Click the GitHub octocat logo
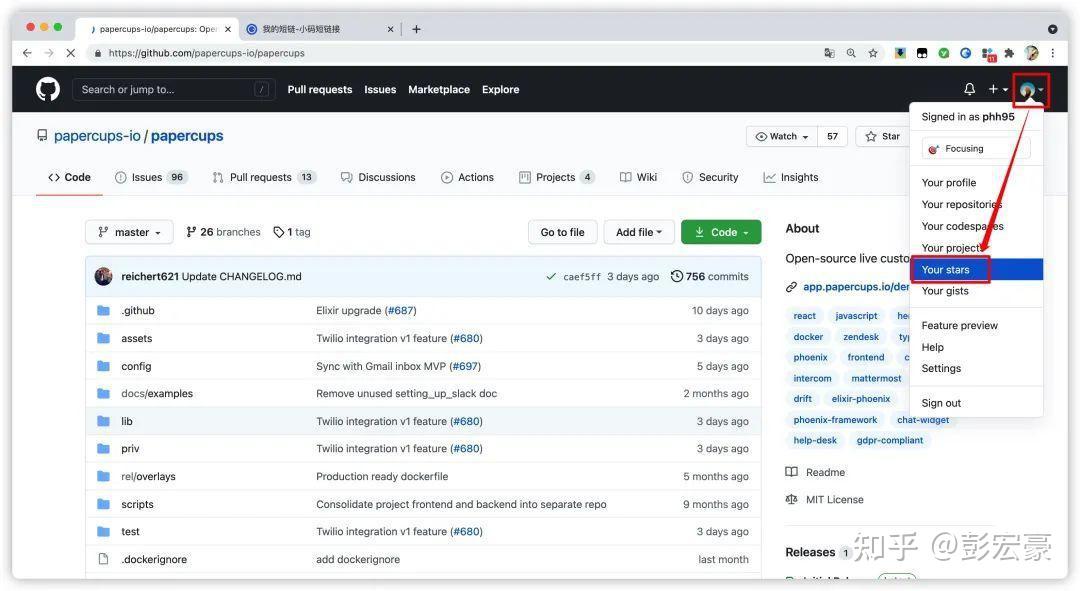This screenshot has width=1080, height=591. 47,89
